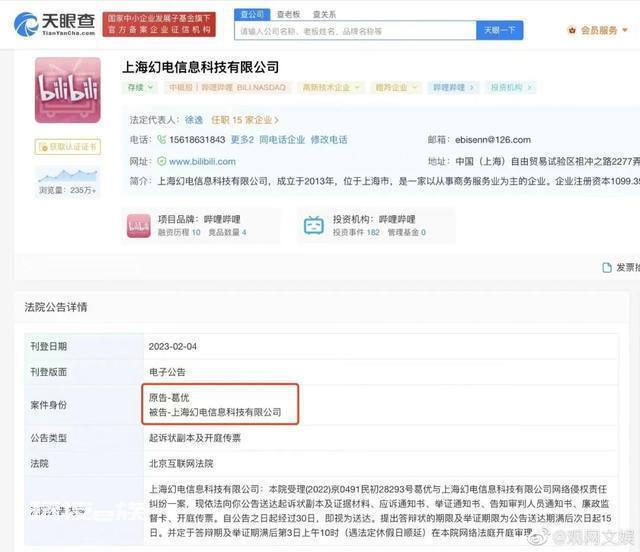Click the 发票 document icon
The width and height of the screenshot is (640, 552).
coord(607,267)
